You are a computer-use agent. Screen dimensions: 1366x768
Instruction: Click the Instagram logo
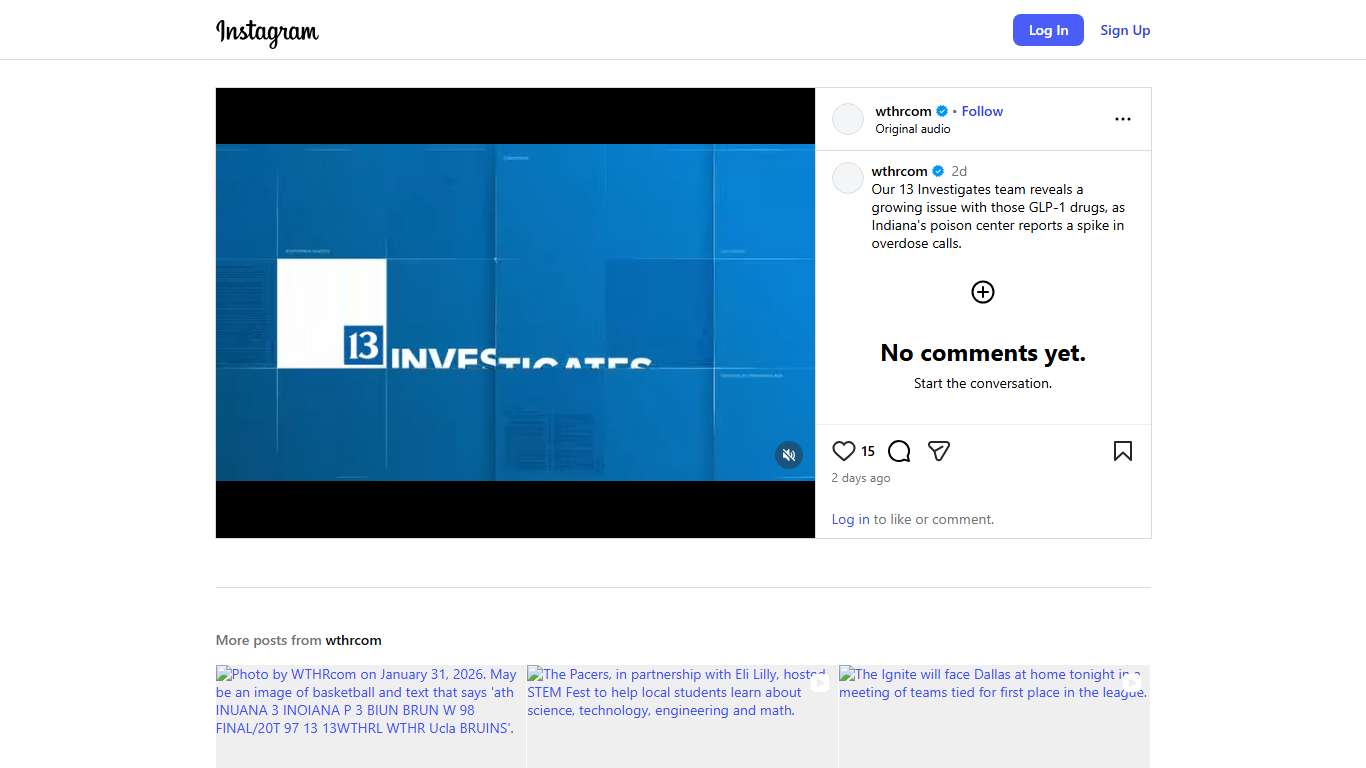coord(267,32)
